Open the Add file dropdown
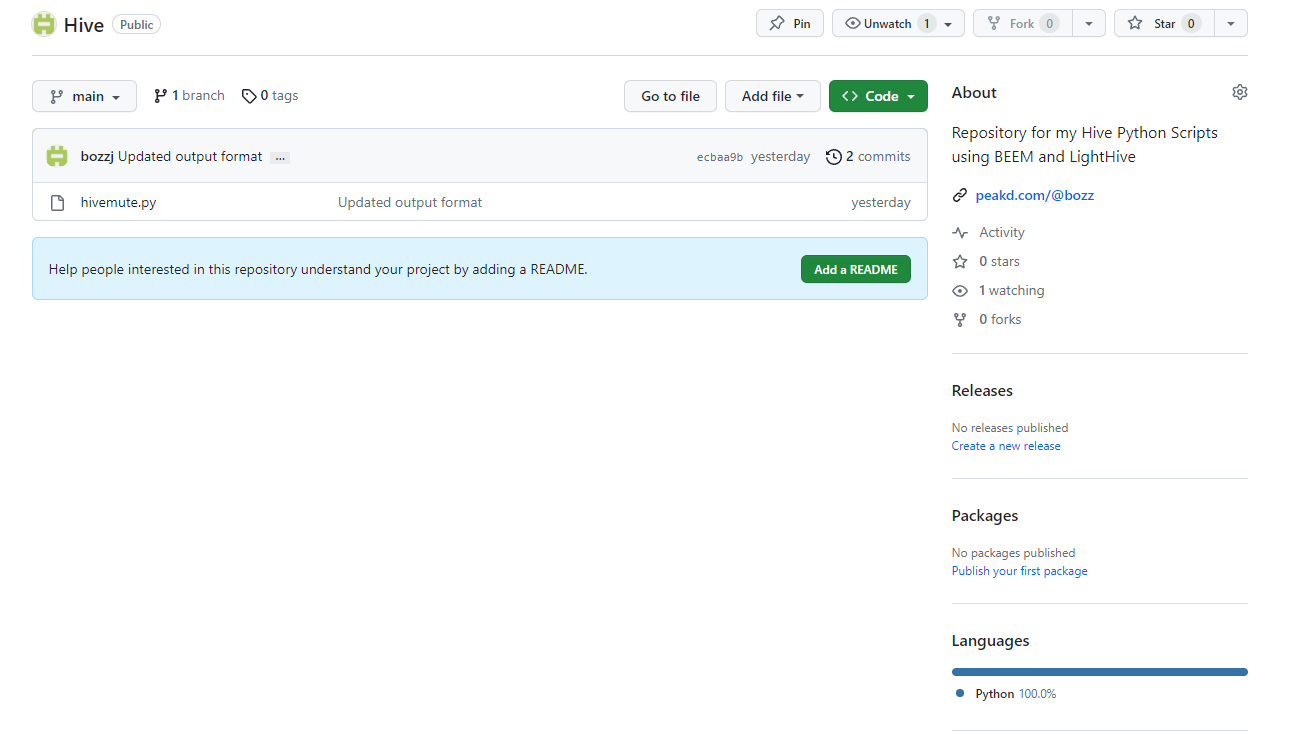 (773, 96)
